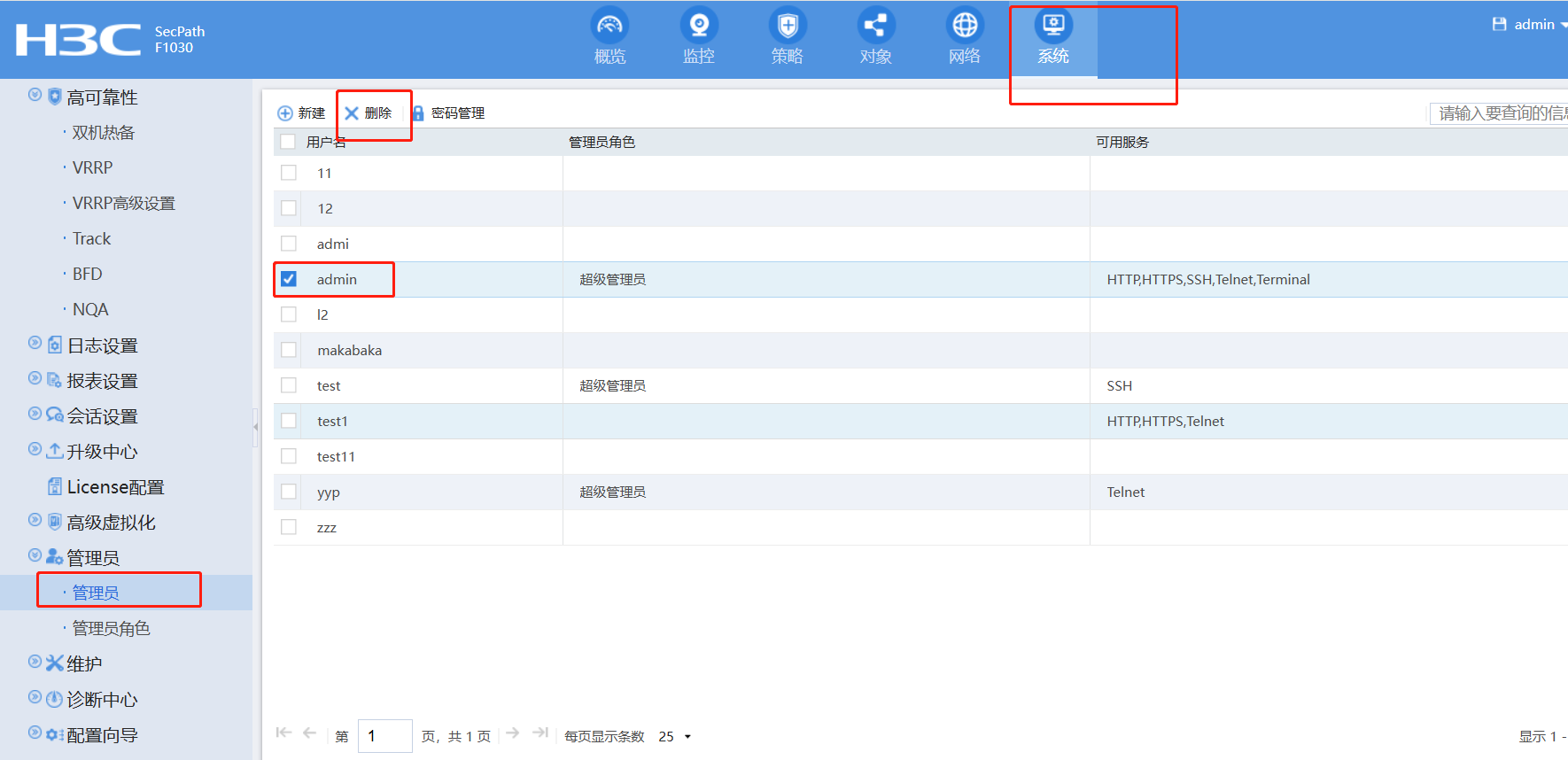Click the 维护 tools icon
Screen dimensions: 1568x760
[55, 663]
